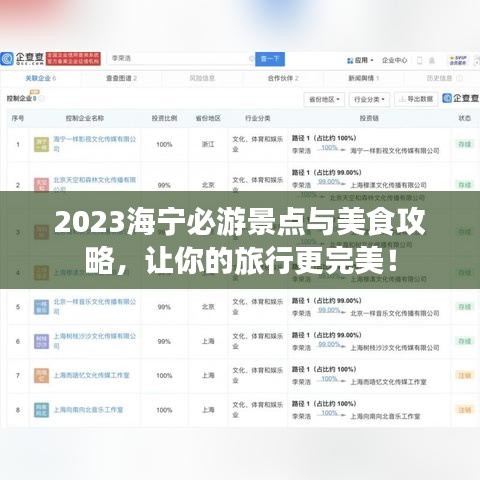Click the notification bell icon in header
Viewport: 480px width, 480px height.
[432, 60]
